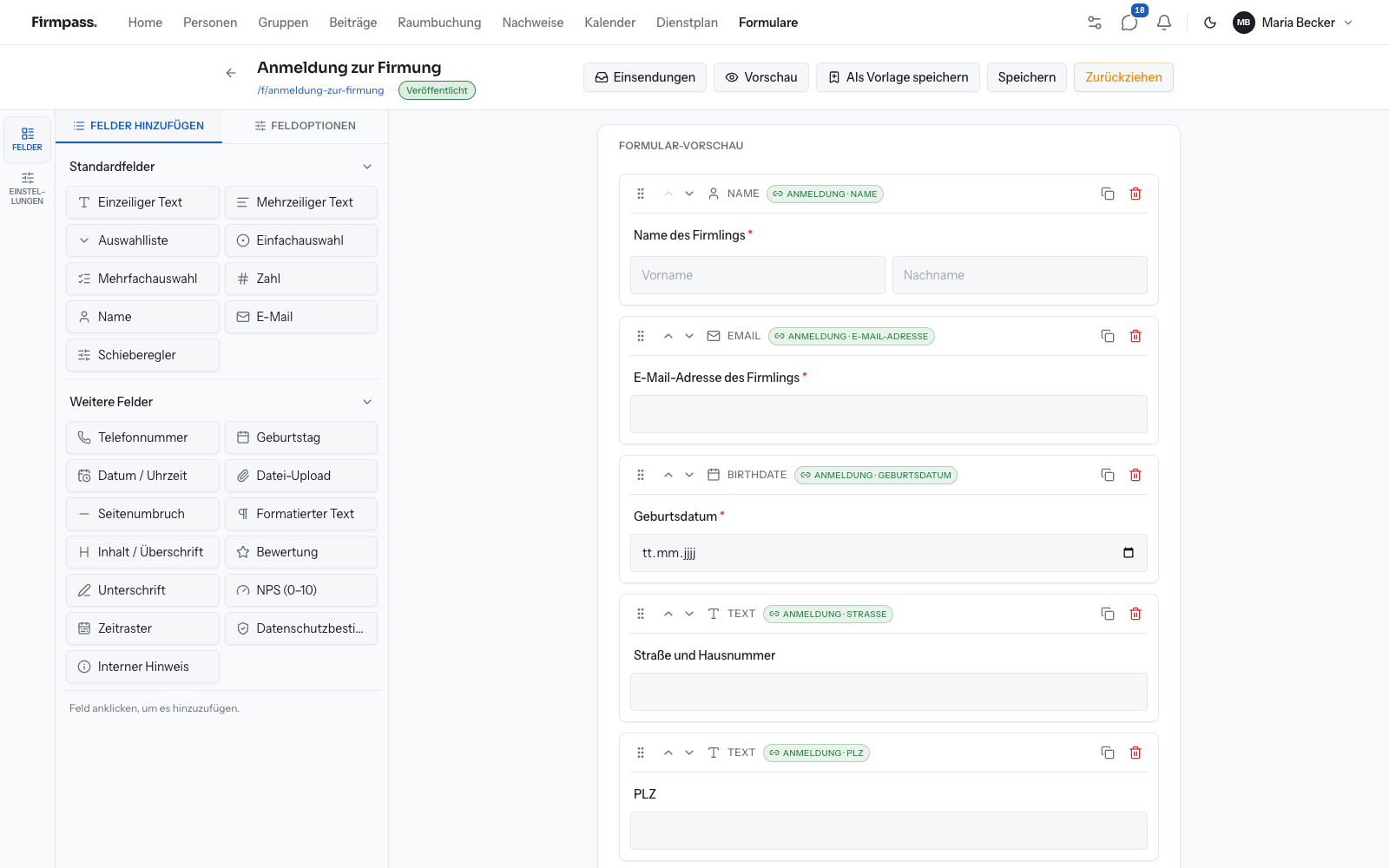Duplicate the Email field card
1389x868 pixels.
click(x=1108, y=336)
